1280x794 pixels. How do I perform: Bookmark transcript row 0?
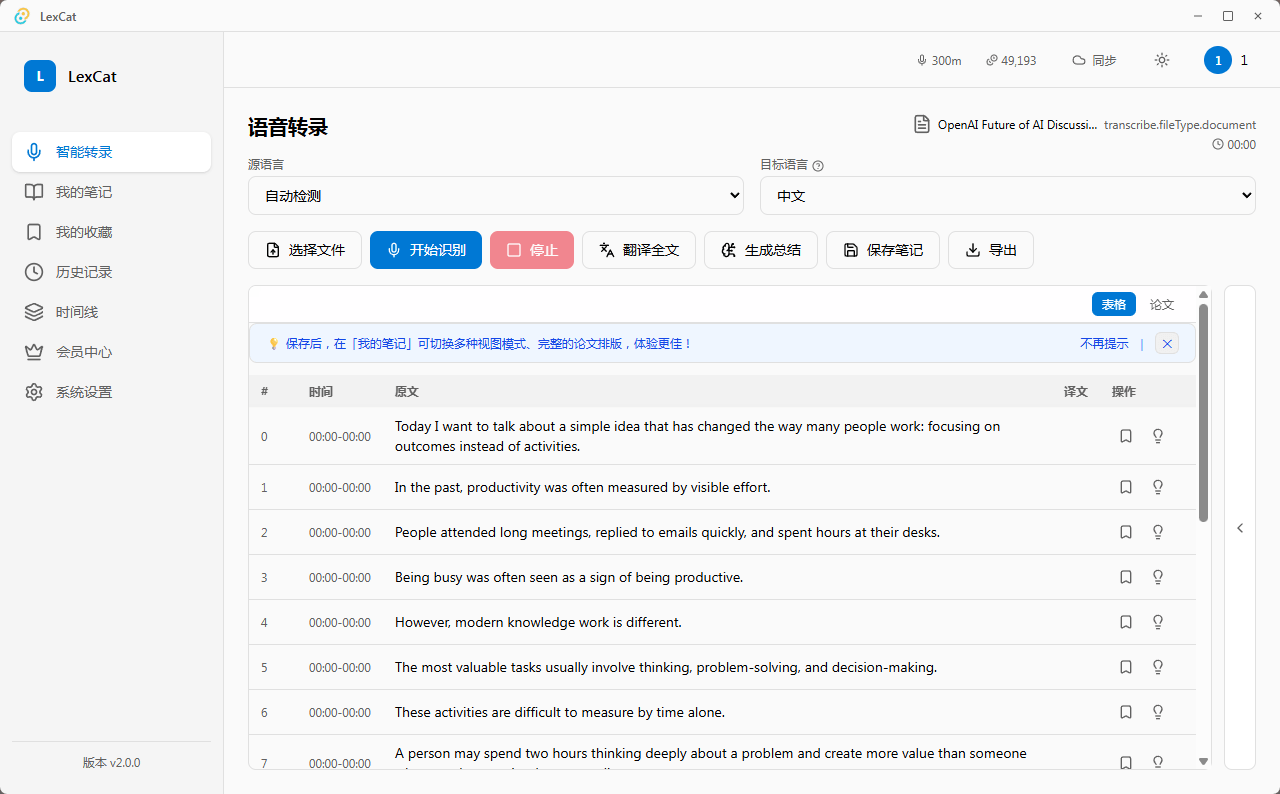point(1126,436)
